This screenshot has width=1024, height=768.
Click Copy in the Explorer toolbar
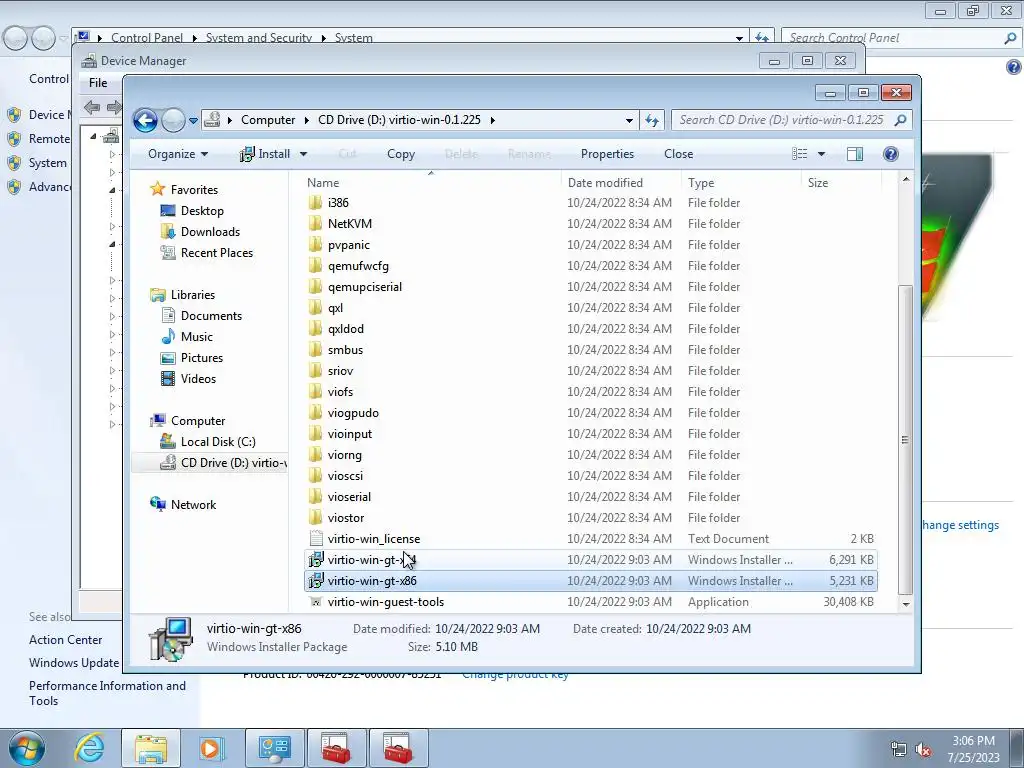(x=401, y=154)
